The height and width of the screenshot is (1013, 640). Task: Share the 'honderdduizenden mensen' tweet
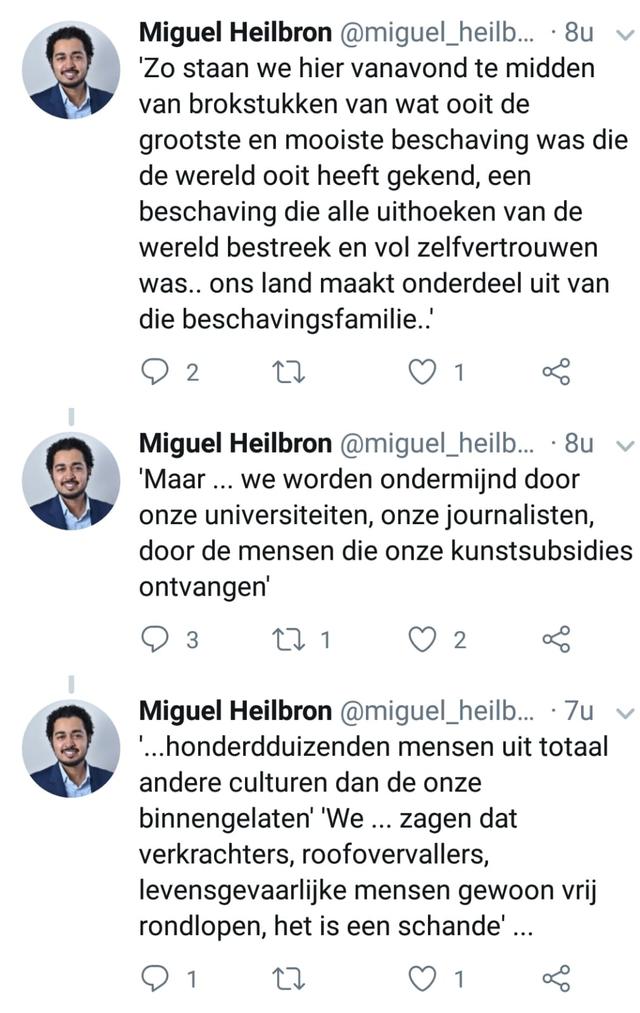[556, 978]
